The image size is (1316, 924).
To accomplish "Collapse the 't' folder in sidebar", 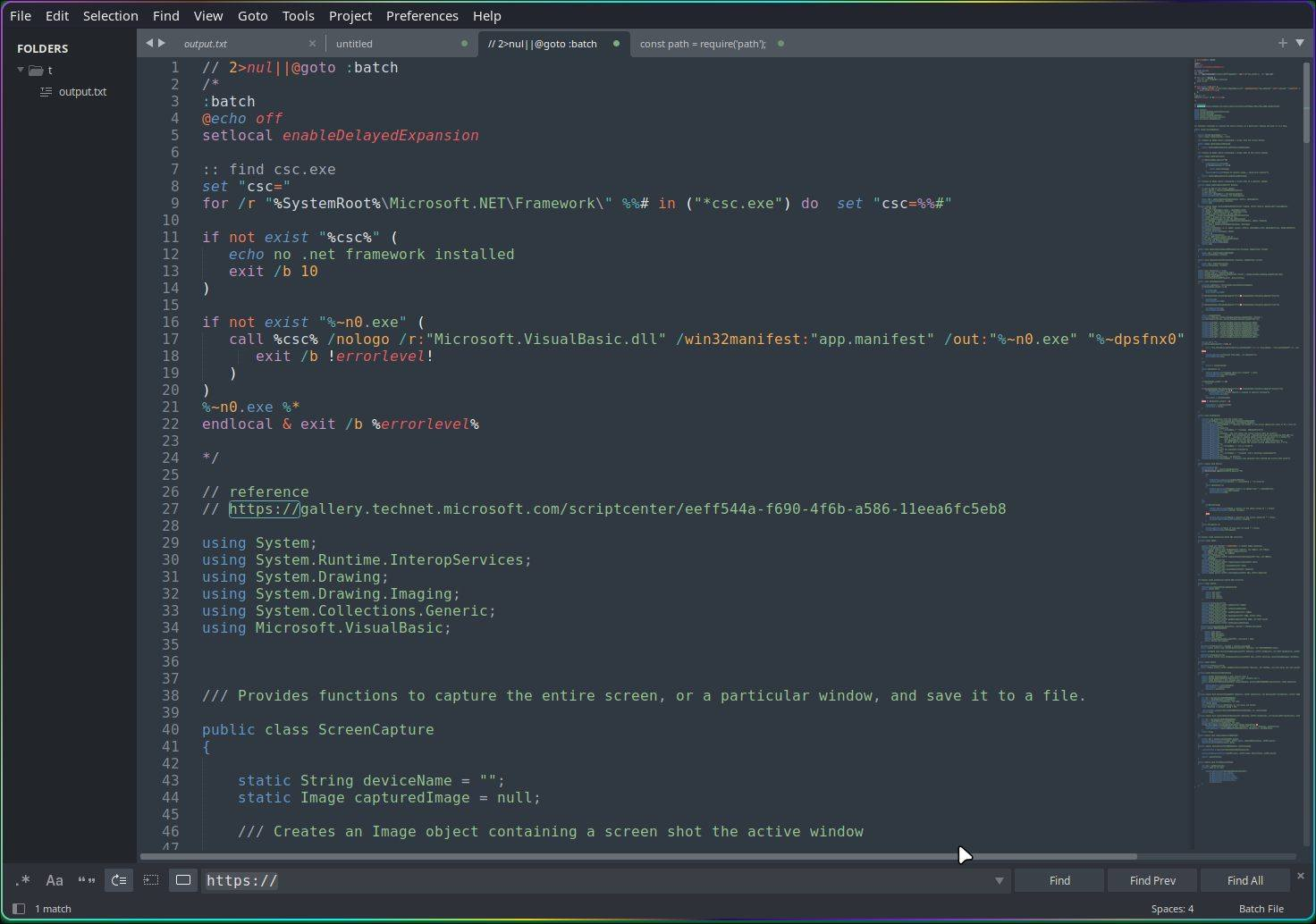I will 21,70.
